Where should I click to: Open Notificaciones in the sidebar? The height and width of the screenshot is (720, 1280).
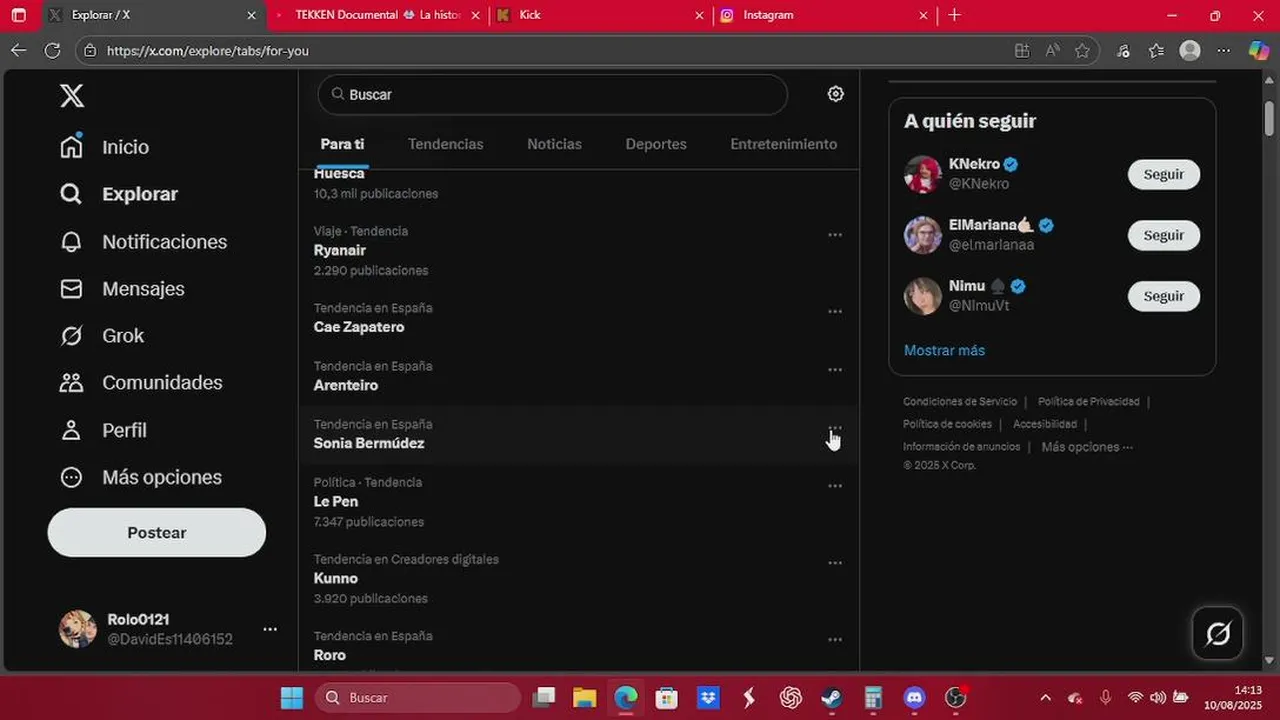click(x=143, y=242)
